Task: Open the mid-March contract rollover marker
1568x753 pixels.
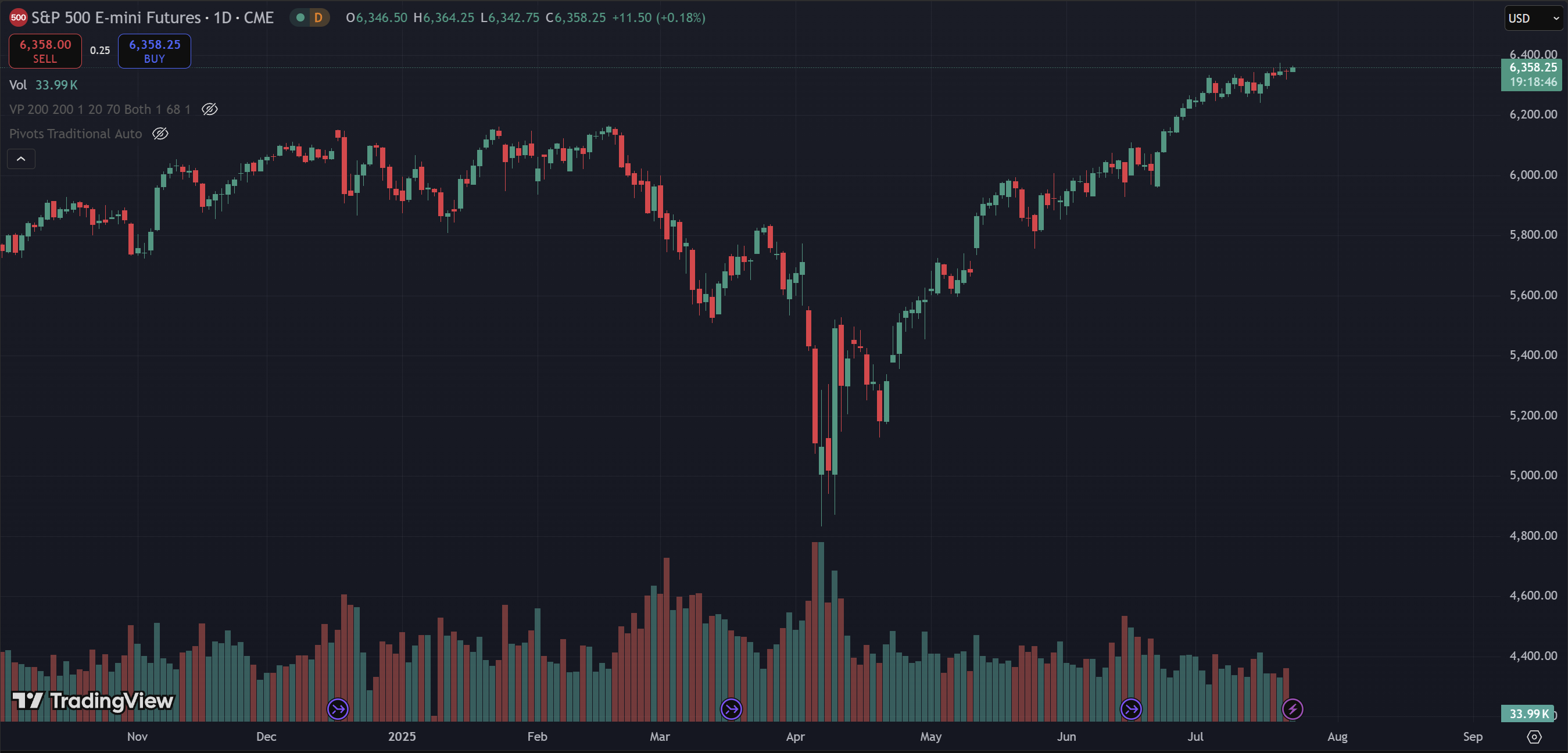Action: tap(731, 709)
